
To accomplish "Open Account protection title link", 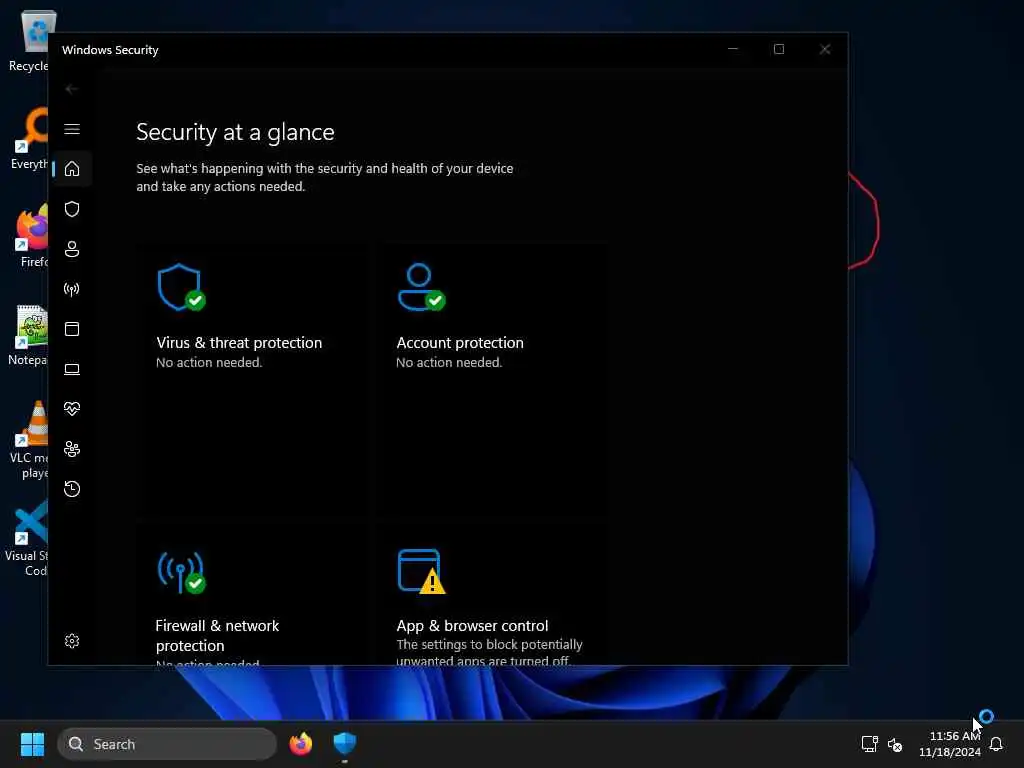I will coord(460,343).
